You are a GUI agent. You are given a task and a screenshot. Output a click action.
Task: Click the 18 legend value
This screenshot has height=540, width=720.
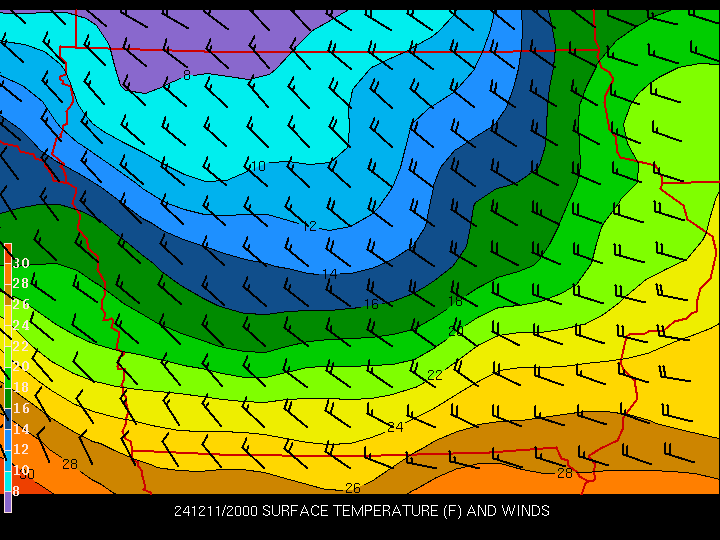tap(20, 387)
